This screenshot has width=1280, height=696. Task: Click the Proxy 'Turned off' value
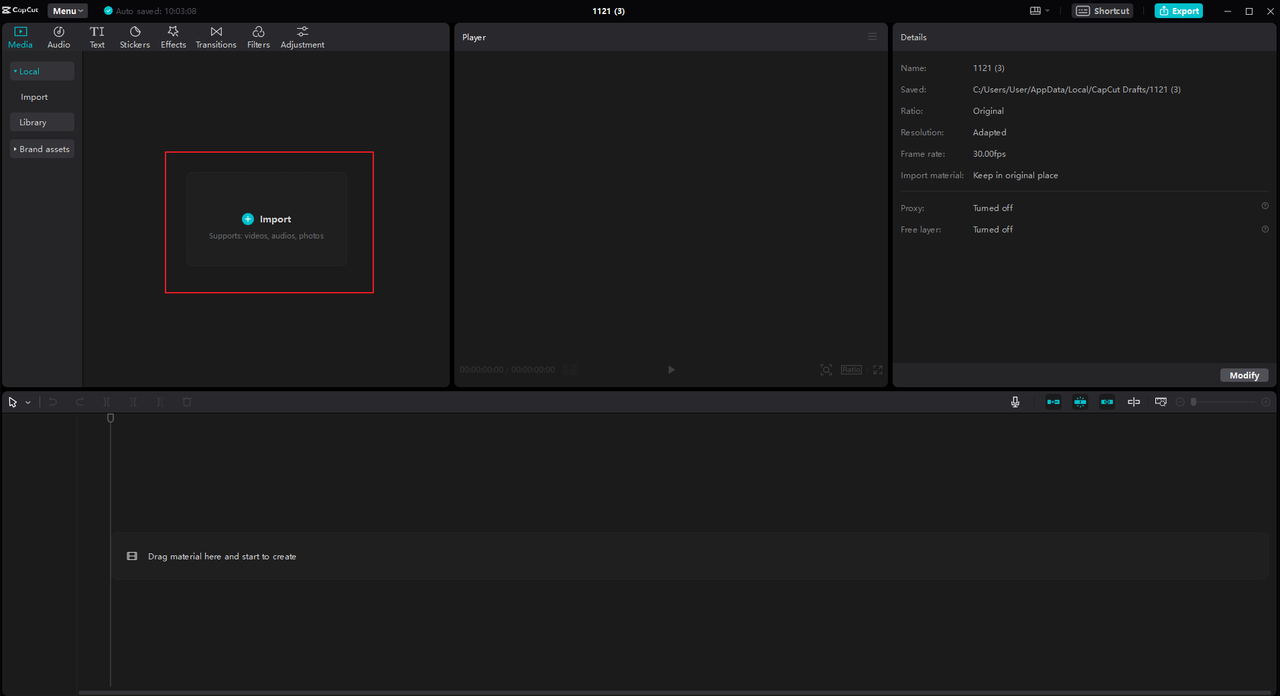(x=993, y=208)
